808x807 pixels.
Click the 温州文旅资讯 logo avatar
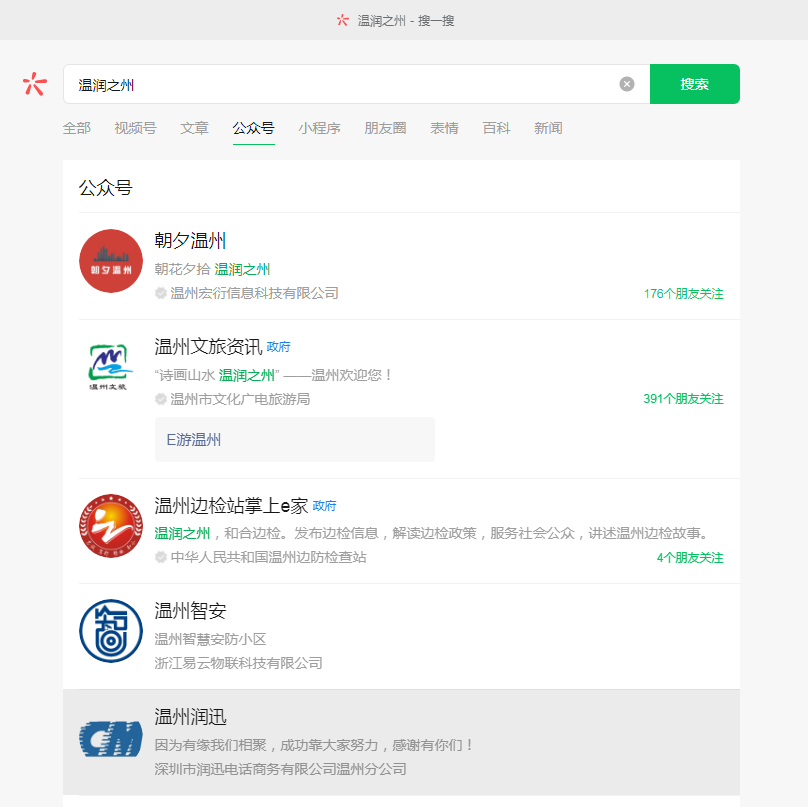(111, 367)
